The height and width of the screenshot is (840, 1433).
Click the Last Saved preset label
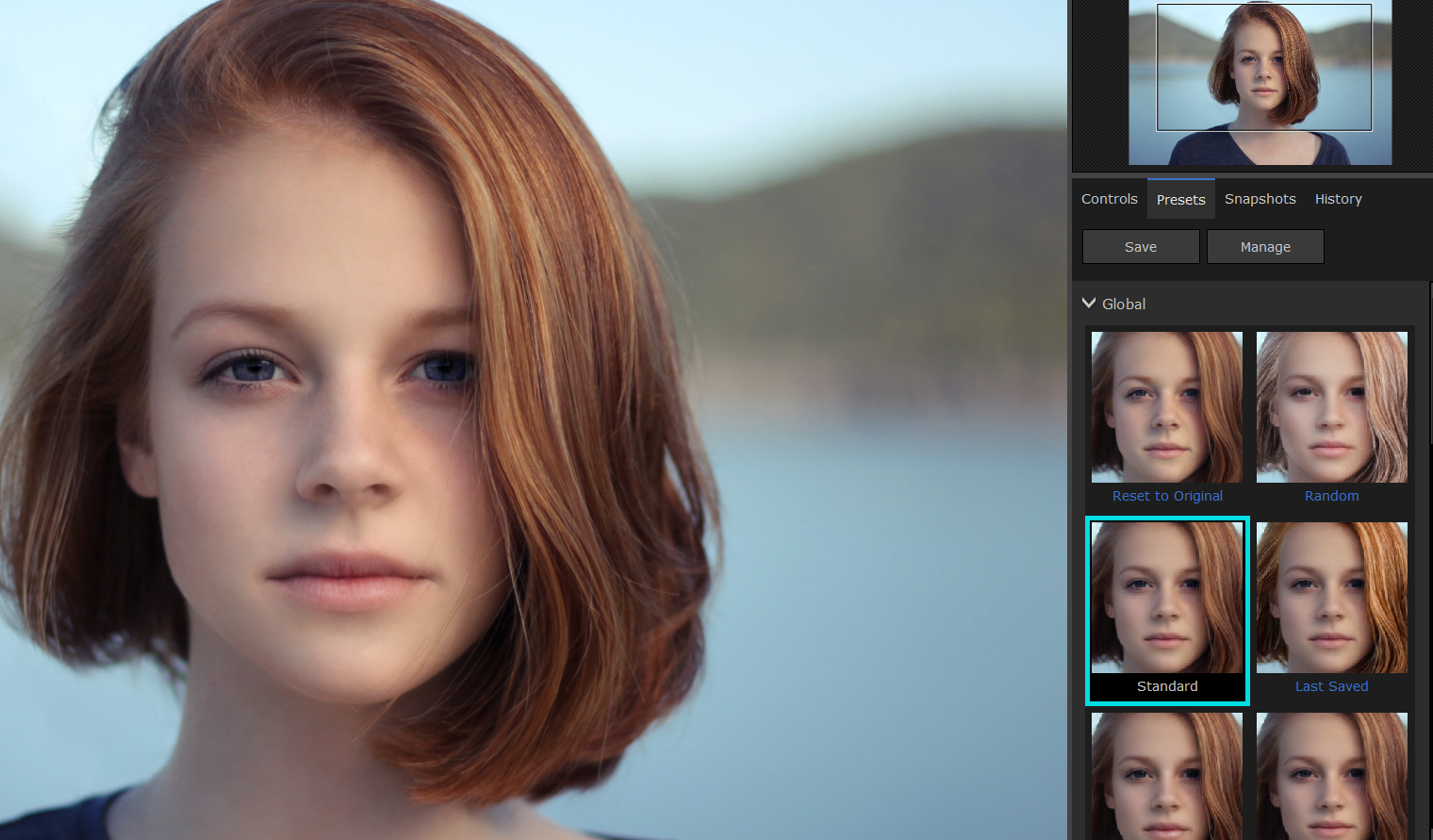tap(1331, 686)
